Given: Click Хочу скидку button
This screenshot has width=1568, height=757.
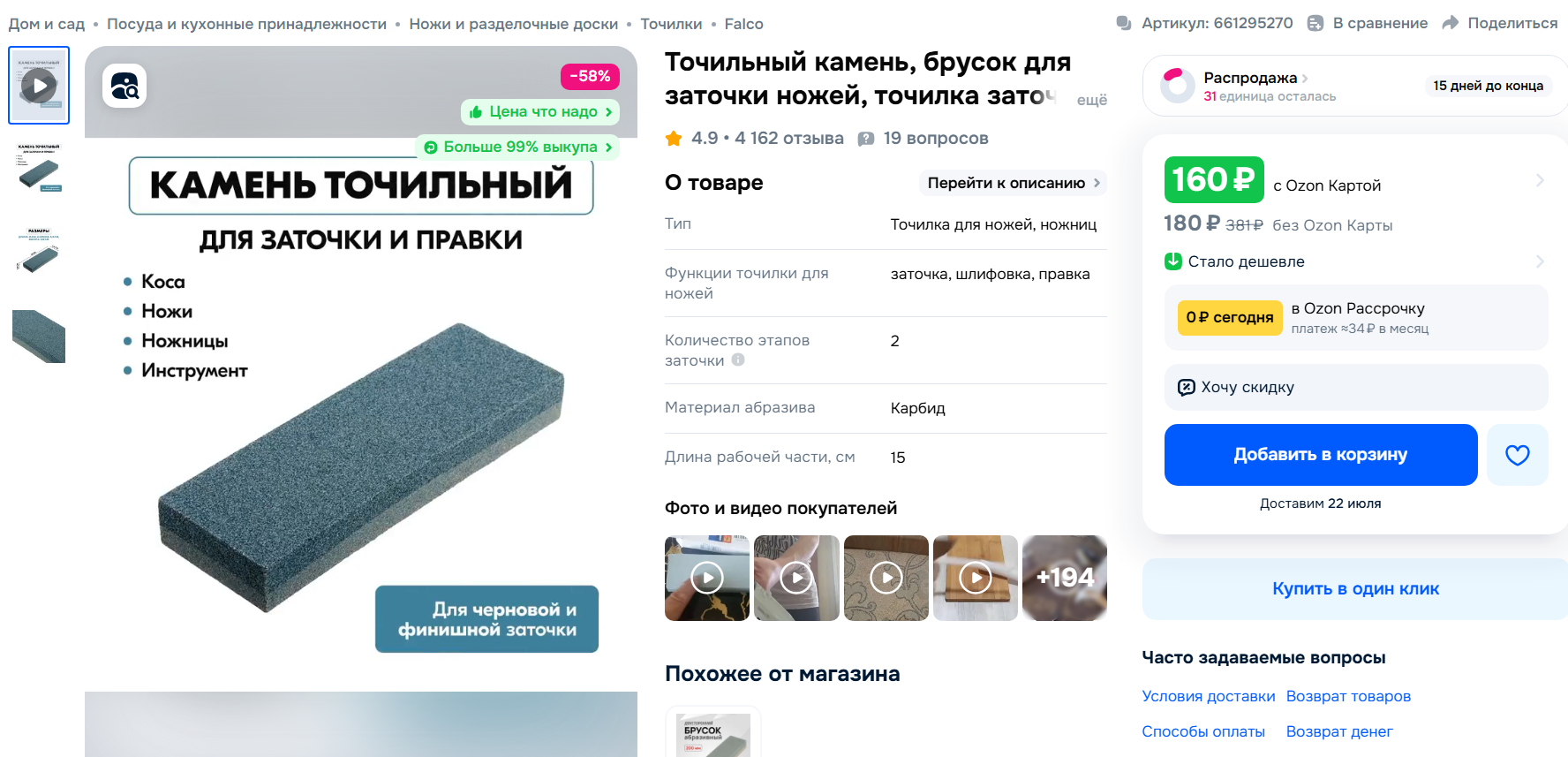Looking at the screenshot, I should [x=1355, y=387].
